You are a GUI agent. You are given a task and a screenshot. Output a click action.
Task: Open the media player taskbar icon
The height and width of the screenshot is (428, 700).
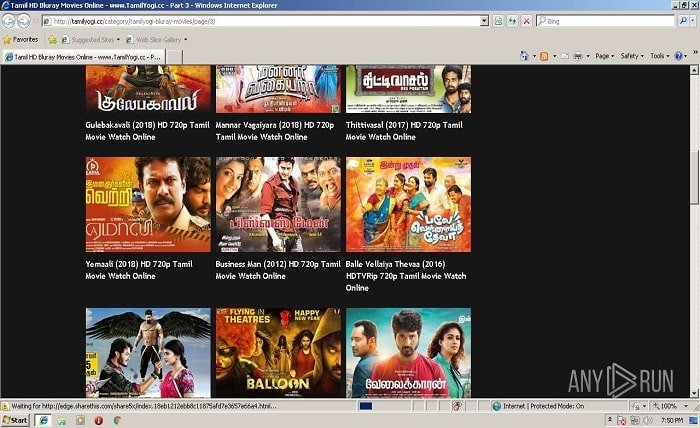point(80,420)
